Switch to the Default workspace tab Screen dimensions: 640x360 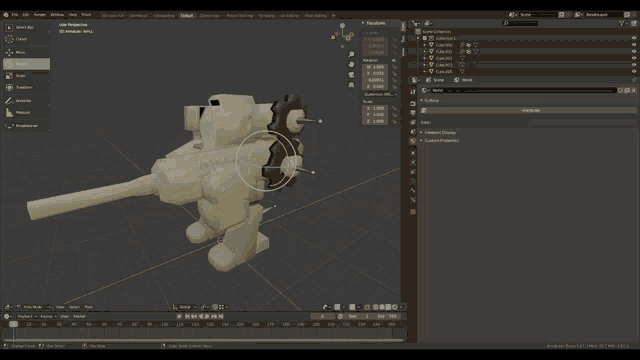(187, 16)
